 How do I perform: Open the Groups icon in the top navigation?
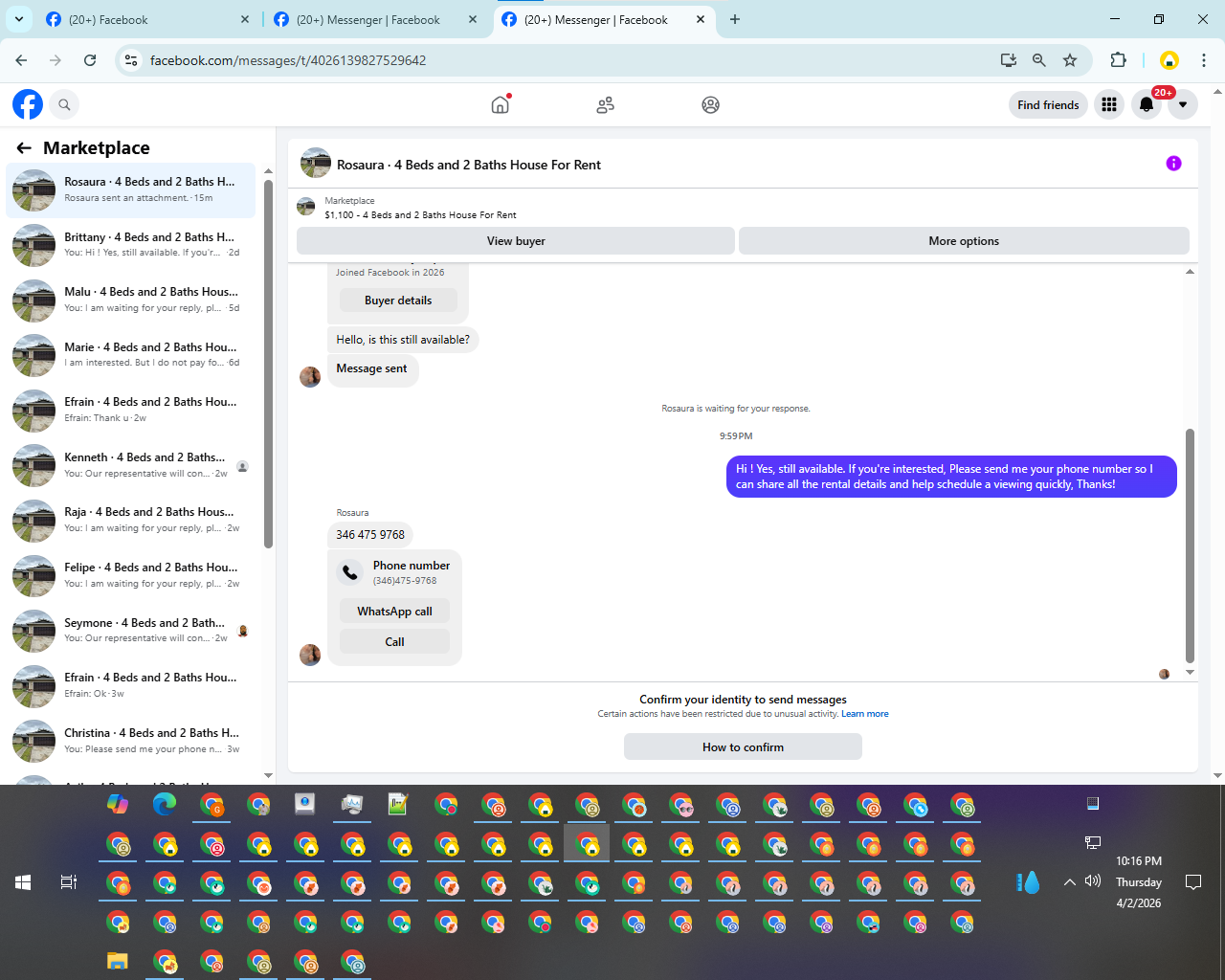pos(710,104)
